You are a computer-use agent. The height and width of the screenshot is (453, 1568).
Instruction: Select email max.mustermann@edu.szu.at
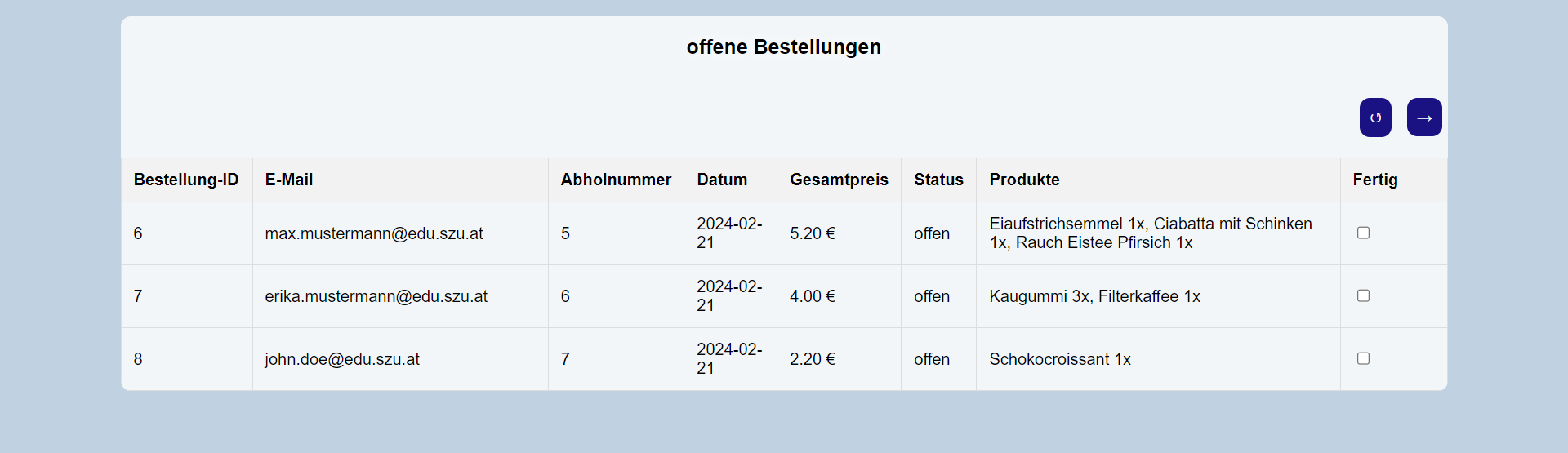[x=374, y=233]
